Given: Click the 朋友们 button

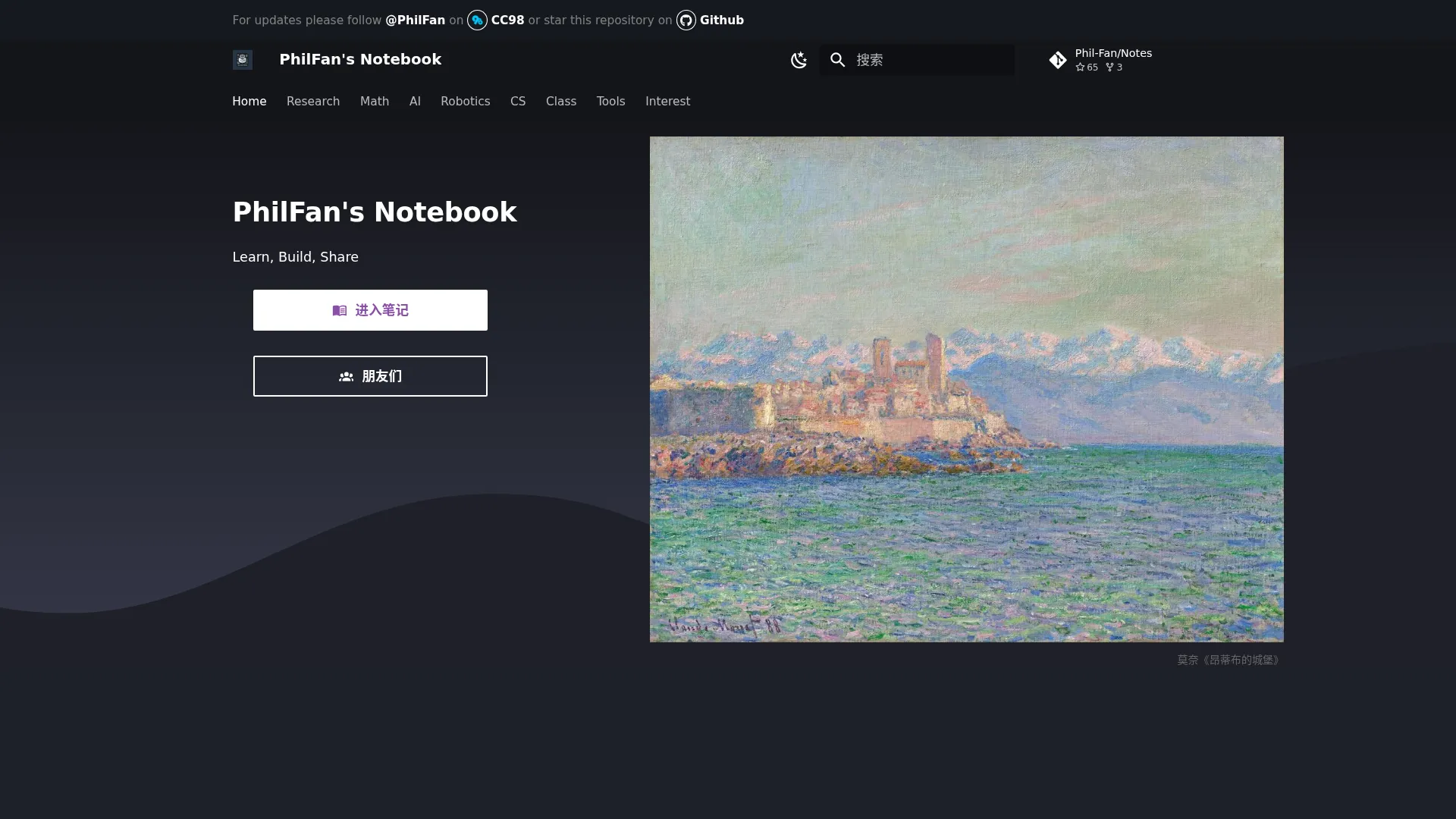Looking at the screenshot, I should 370,376.
